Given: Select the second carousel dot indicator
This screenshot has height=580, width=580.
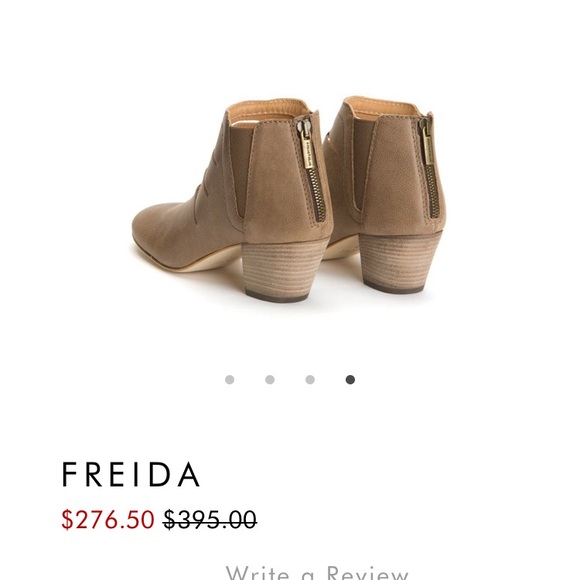Looking at the screenshot, I should coord(270,380).
